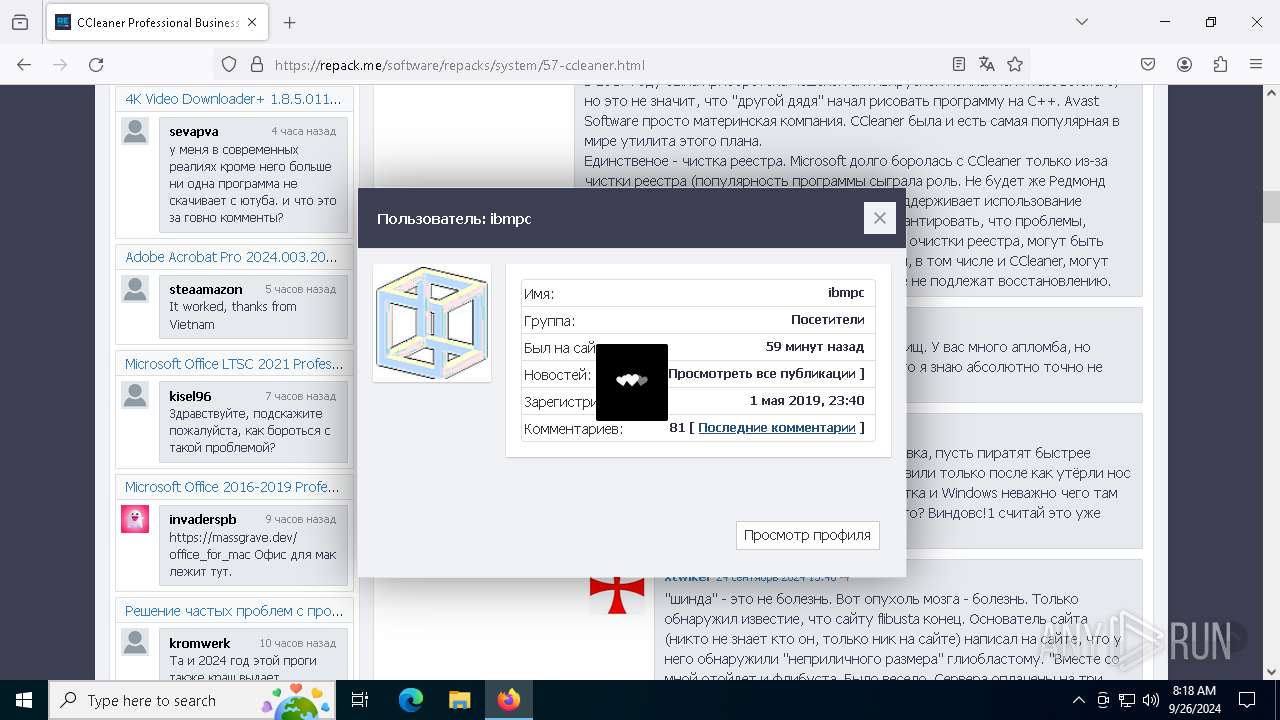
Task: Open Последние комментарии link
Action: [x=777, y=427]
